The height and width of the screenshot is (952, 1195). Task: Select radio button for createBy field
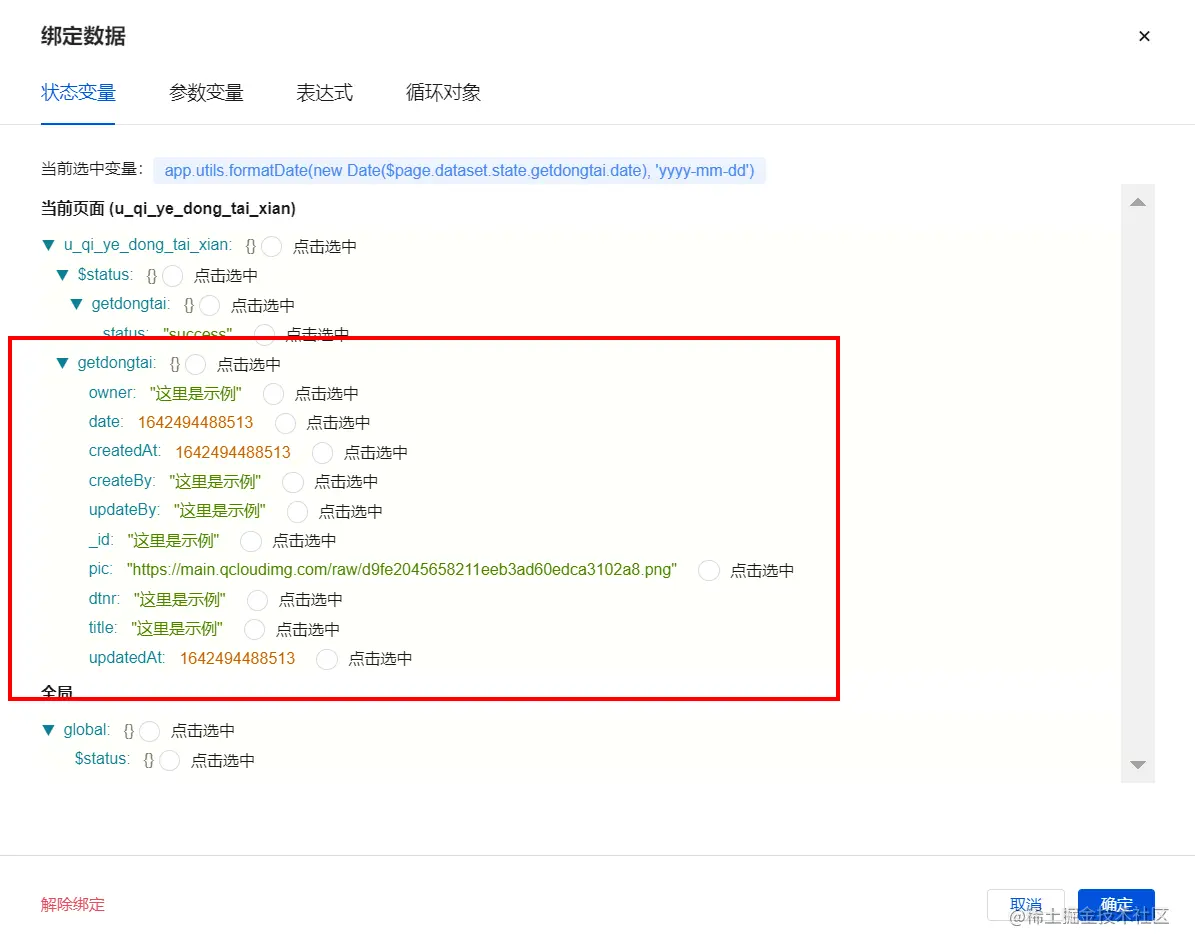293,482
